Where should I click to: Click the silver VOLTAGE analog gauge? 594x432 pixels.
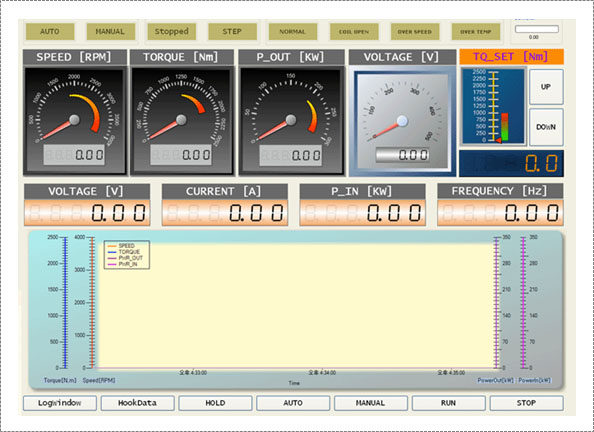tap(402, 121)
